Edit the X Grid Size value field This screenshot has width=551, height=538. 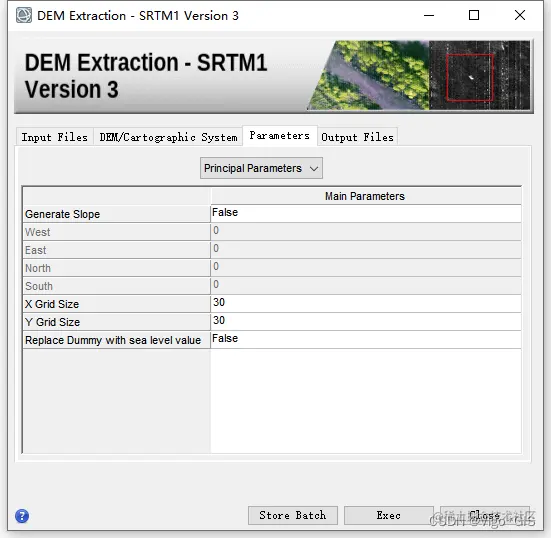pyautogui.click(x=366, y=303)
